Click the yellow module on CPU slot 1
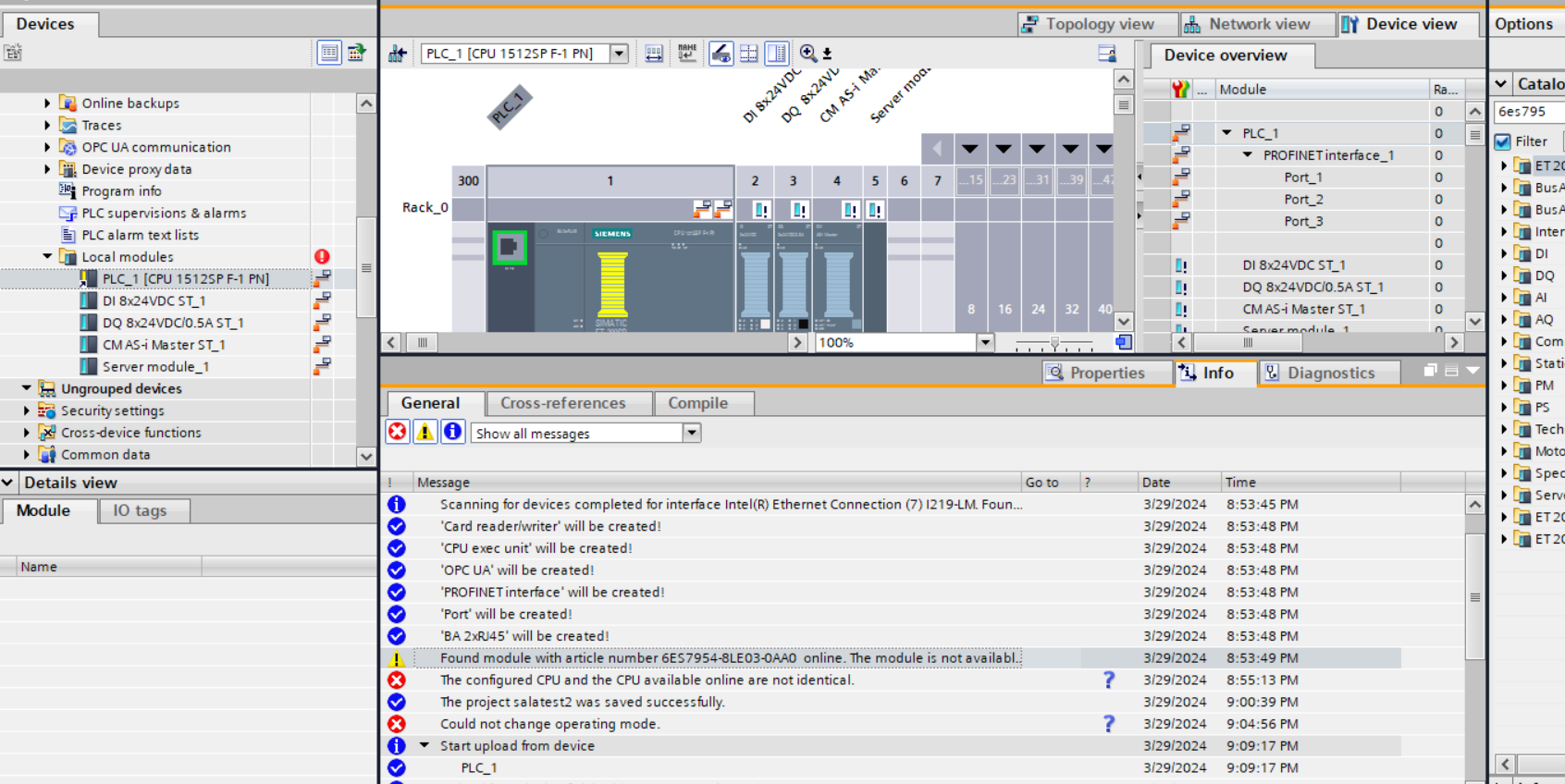This screenshot has width=1565, height=784. (x=612, y=285)
